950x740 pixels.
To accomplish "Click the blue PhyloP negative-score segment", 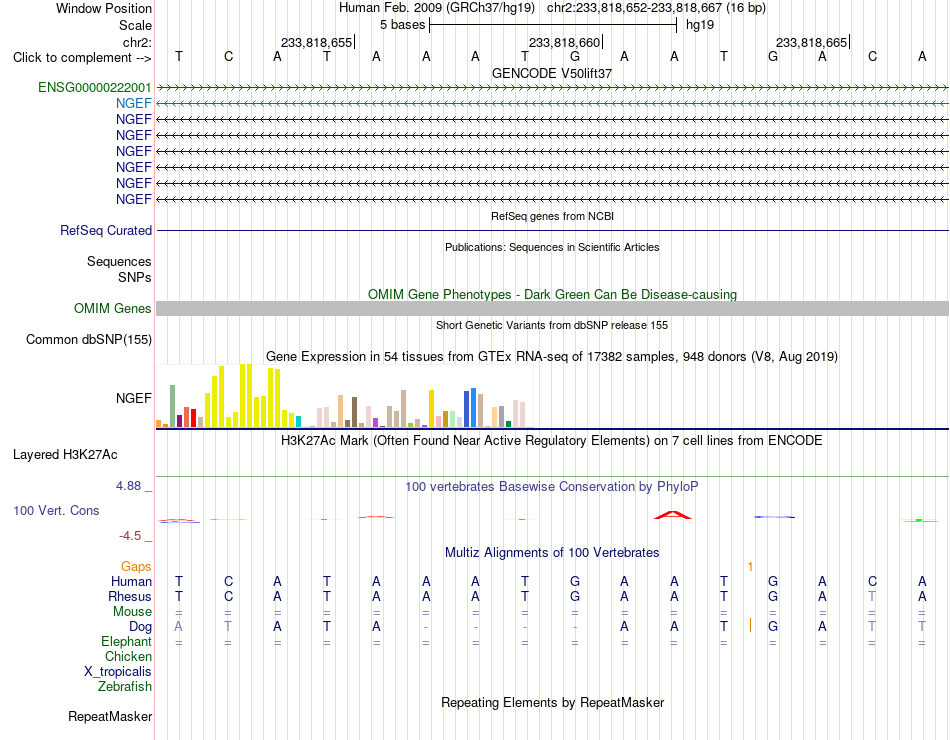I will [774, 517].
